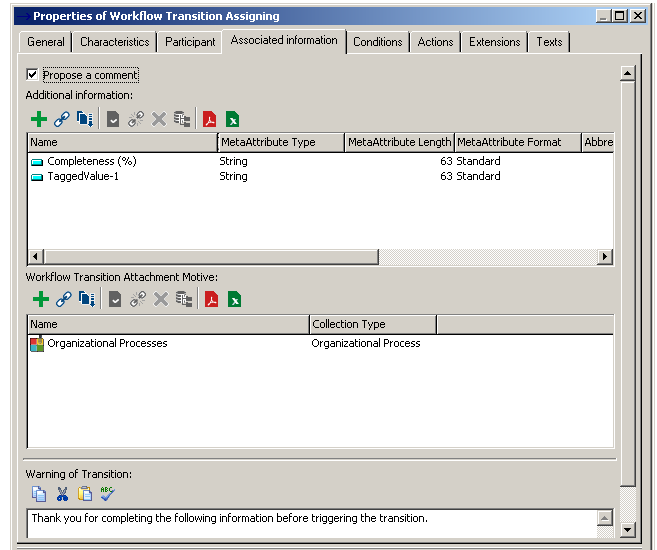Go to the Participant tab
This screenshot has width=657, height=550.
pyautogui.click(x=190, y=42)
